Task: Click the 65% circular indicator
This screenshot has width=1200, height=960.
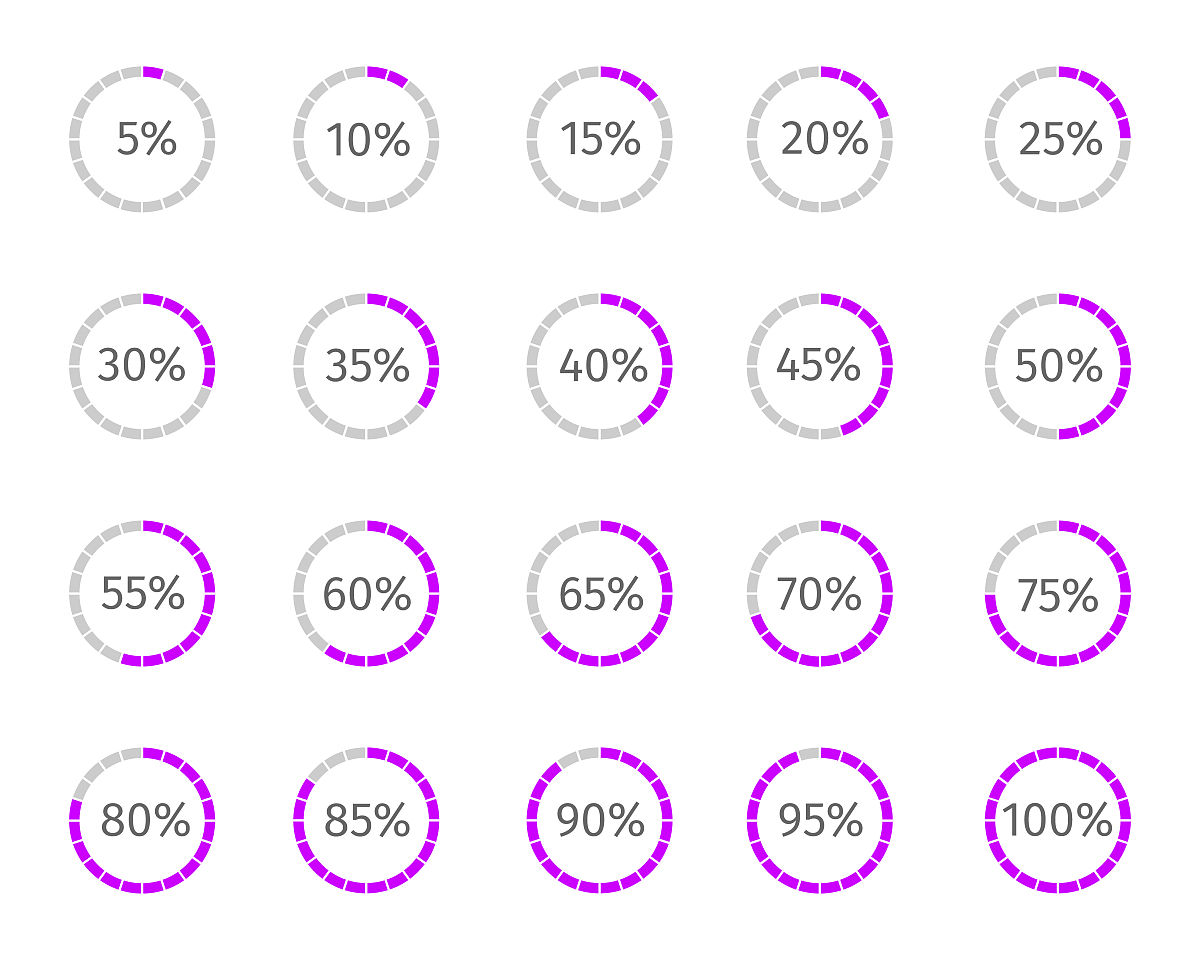Action: click(x=600, y=593)
